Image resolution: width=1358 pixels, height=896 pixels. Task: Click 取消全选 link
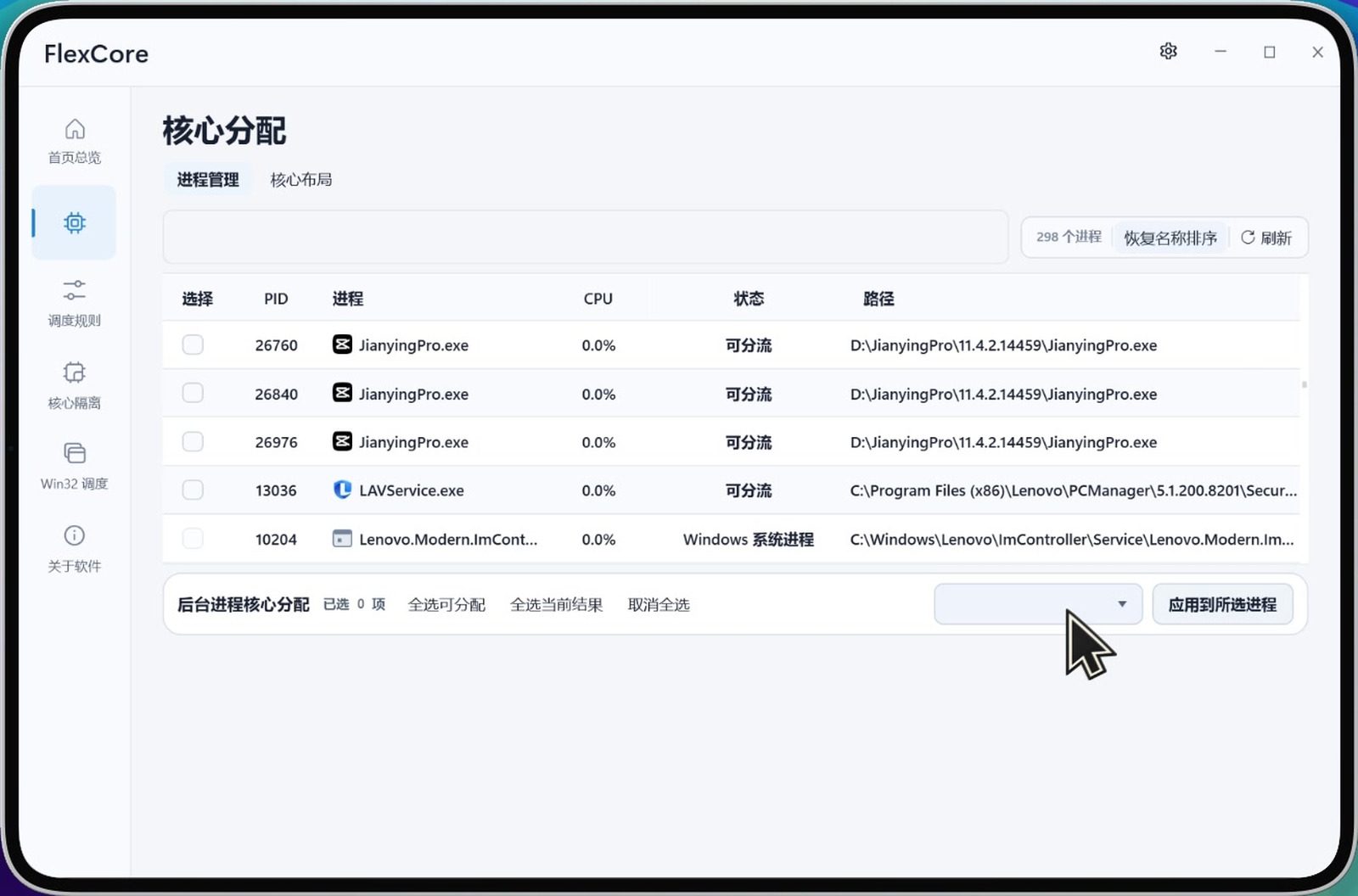pyautogui.click(x=659, y=605)
